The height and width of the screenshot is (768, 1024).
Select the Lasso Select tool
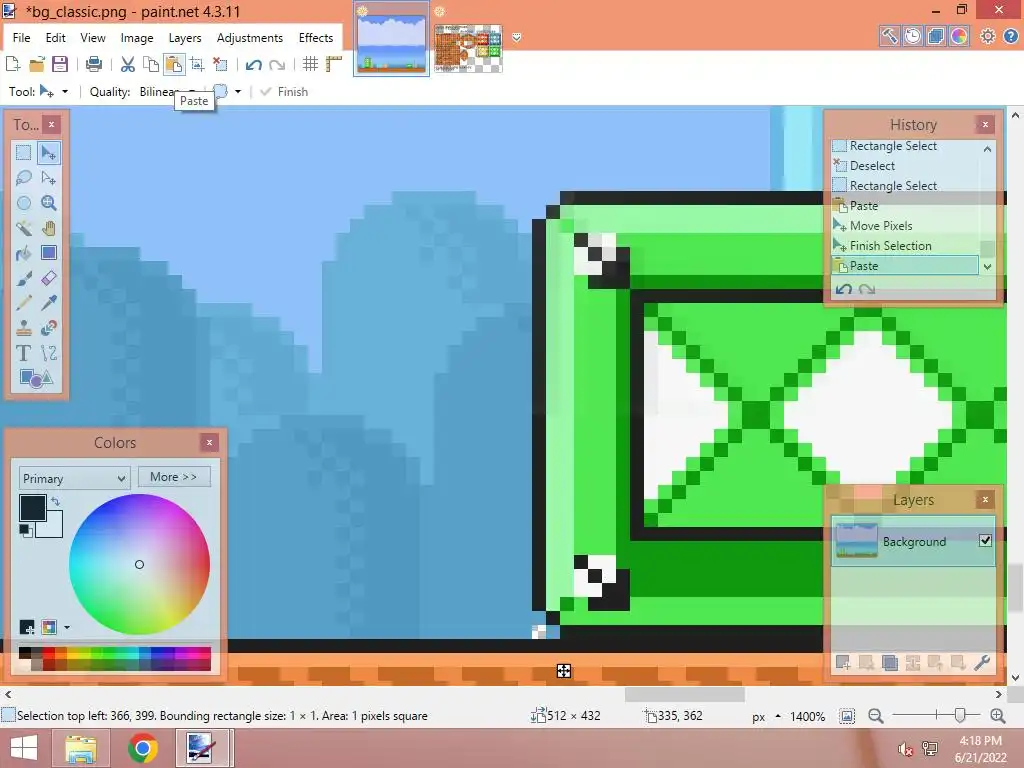24,178
